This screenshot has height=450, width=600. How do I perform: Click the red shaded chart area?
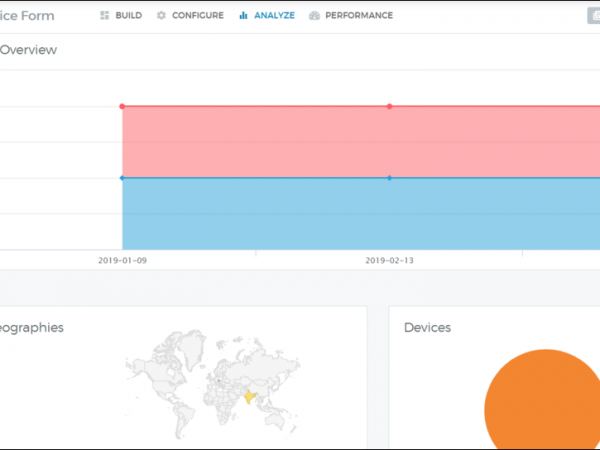[x=300, y=142]
